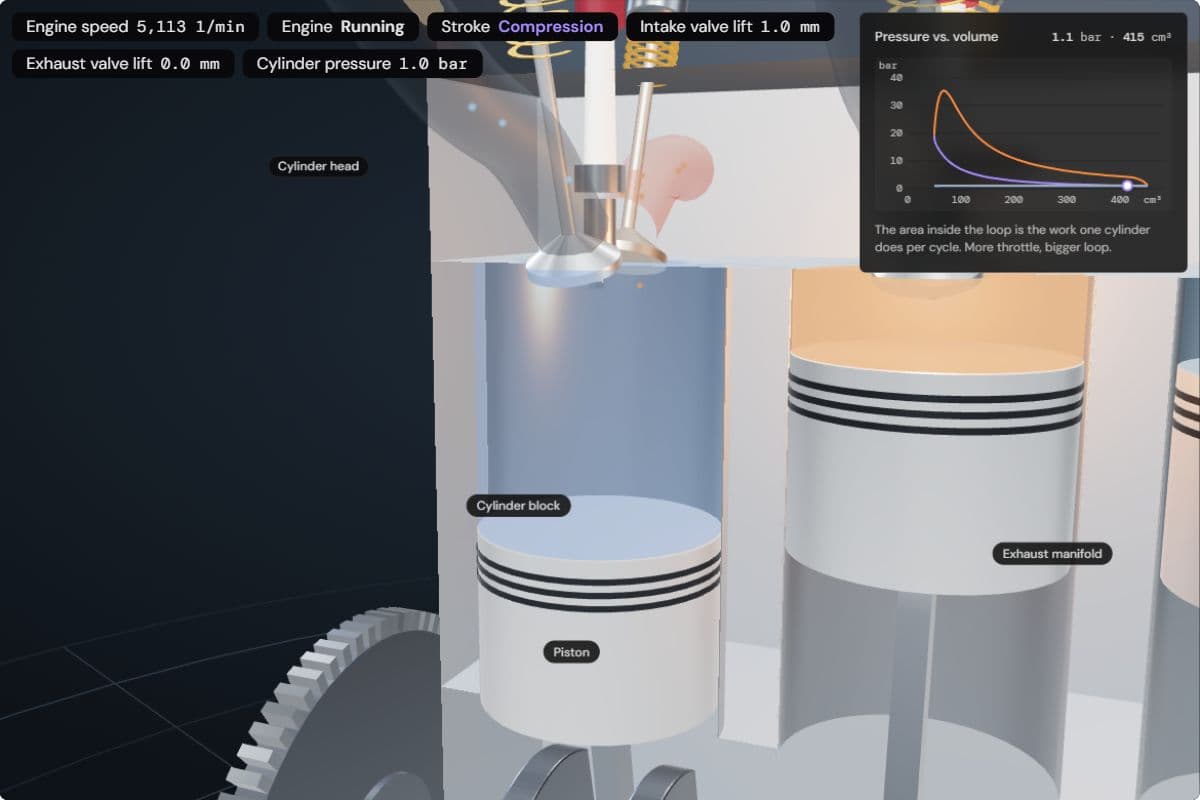This screenshot has width=1200, height=800.
Task: Click the 100 tick on the volume axis
Action: tap(961, 200)
